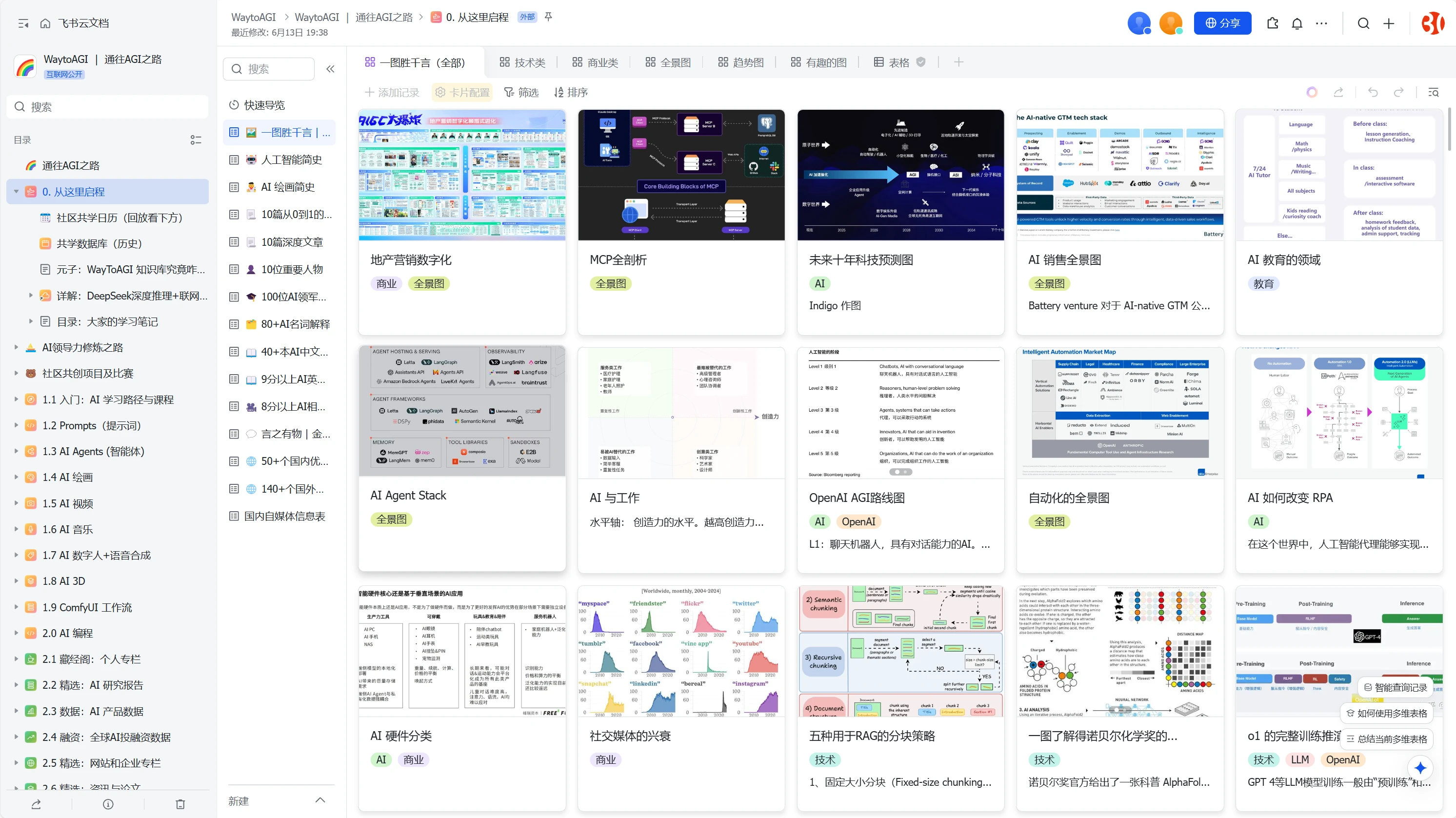Expand the 2.0 AI 编程 node
Viewport: 1456px width, 818px height.
(x=17, y=633)
